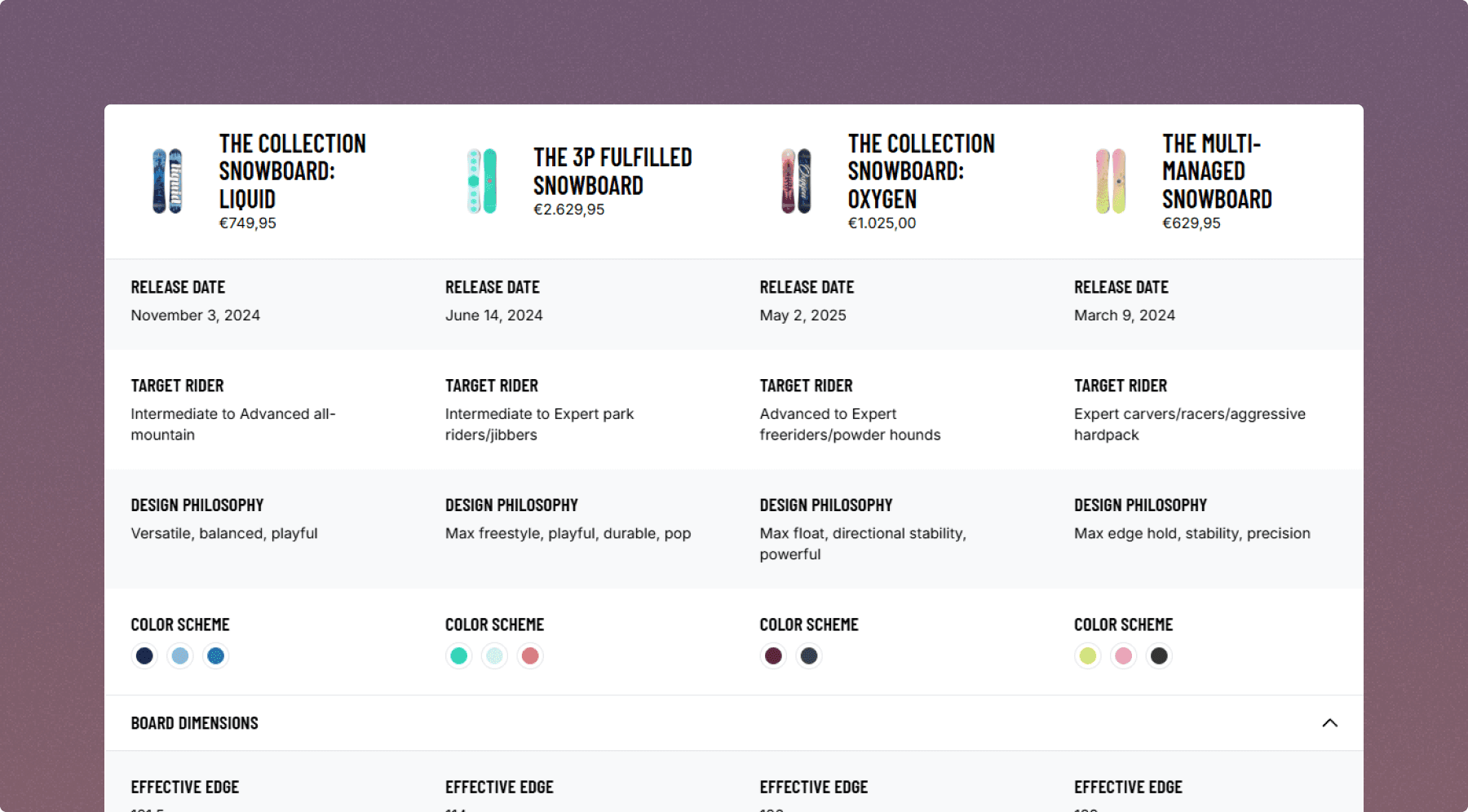
Task: Pick the black swatch for Multi-Managed
Action: click(x=1159, y=655)
